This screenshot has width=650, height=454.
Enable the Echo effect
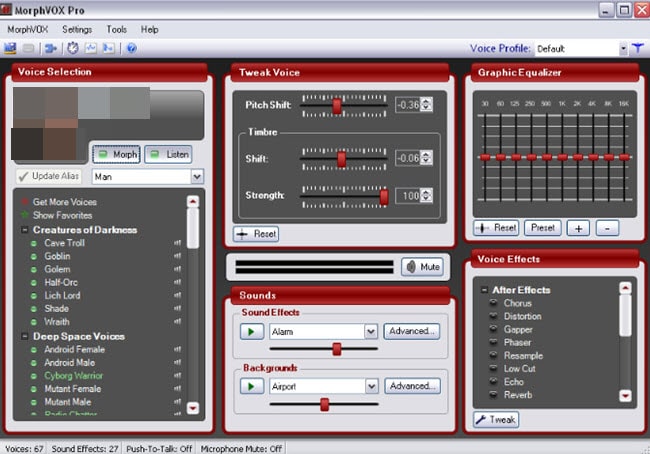click(x=493, y=382)
